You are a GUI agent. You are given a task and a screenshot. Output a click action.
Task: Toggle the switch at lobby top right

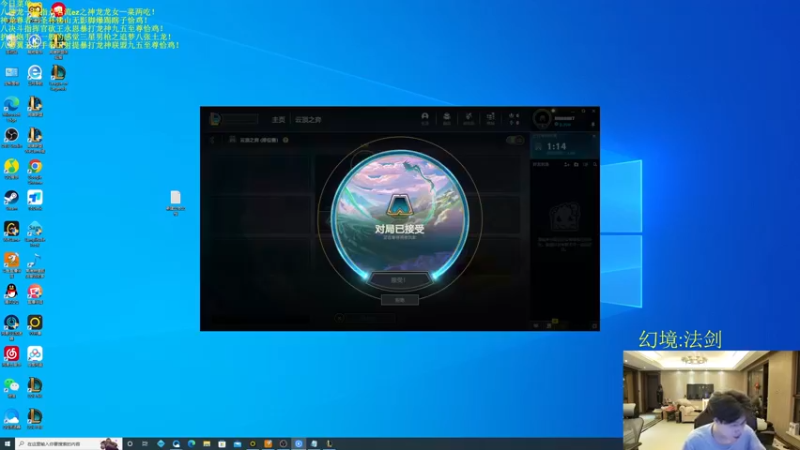[514, 140]
